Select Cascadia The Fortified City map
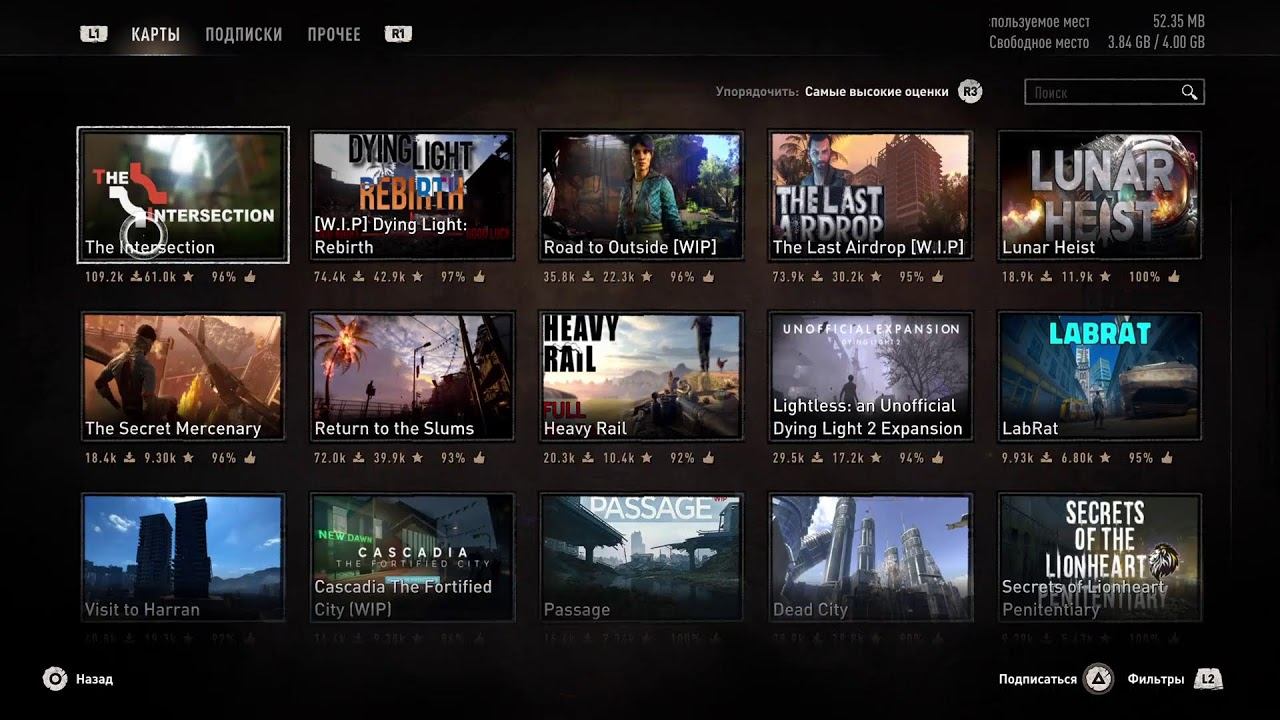 [412, 558]
